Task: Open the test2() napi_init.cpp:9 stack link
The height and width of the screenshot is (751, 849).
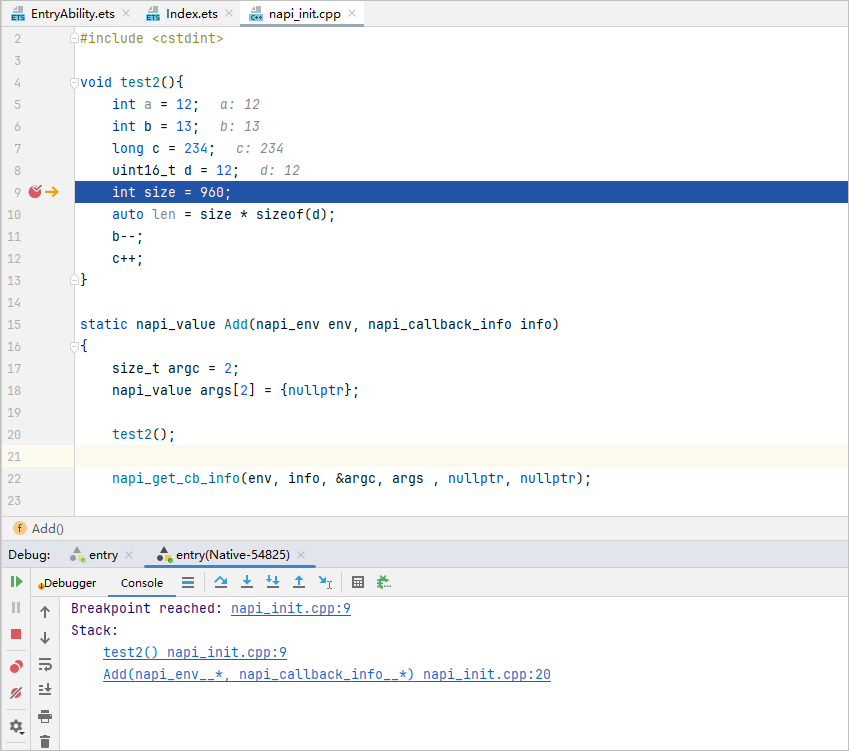Action: [x=195, y=652]
